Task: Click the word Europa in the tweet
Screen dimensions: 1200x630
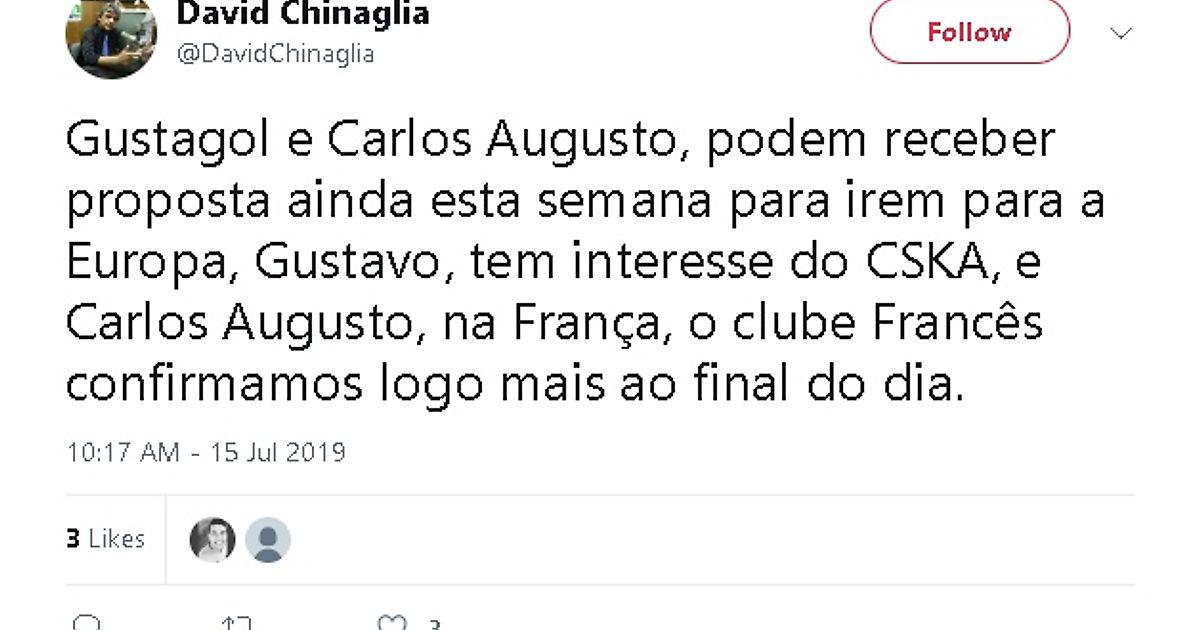Action: pyautogui.click(x=153, y=264)
